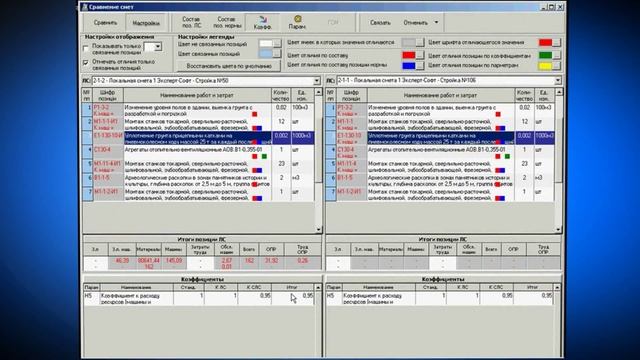The width and height of the screenshot is (640, 360).
Task: Select left row 6 'Археологические раскопки'
Action: [x=198, y=180]
